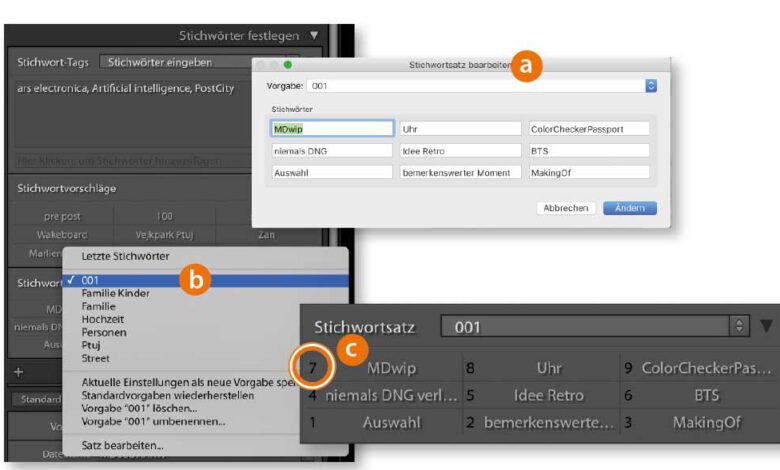This screenshot has height=470, width=780.
Task: Open the Stichwortsatz '001' dropdown in inset
Action: (x=594, y=326)
